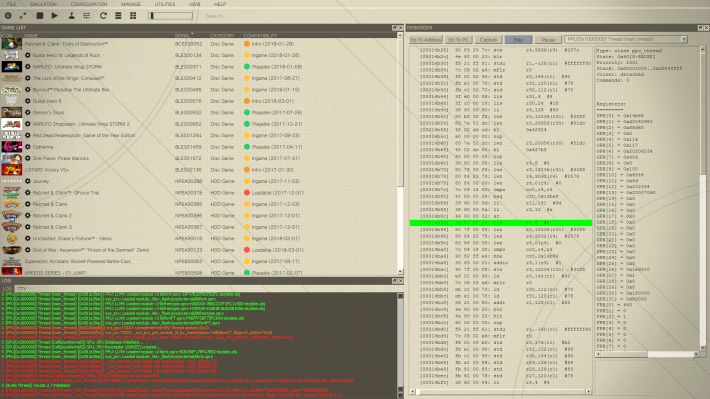Click the Open/Boot disc toolbar icon
Image resolution: width=710 pixels, height=399 pixels.
(8, 15)
